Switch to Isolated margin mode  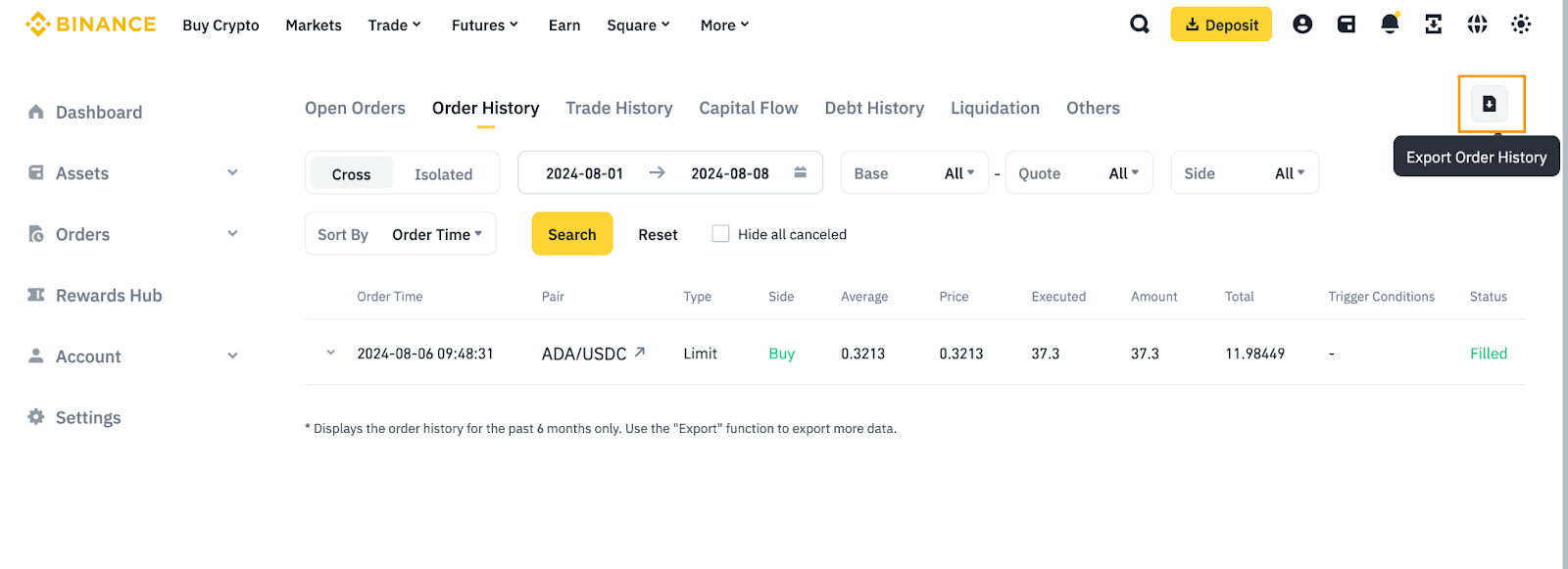click(x=443, y=174)
